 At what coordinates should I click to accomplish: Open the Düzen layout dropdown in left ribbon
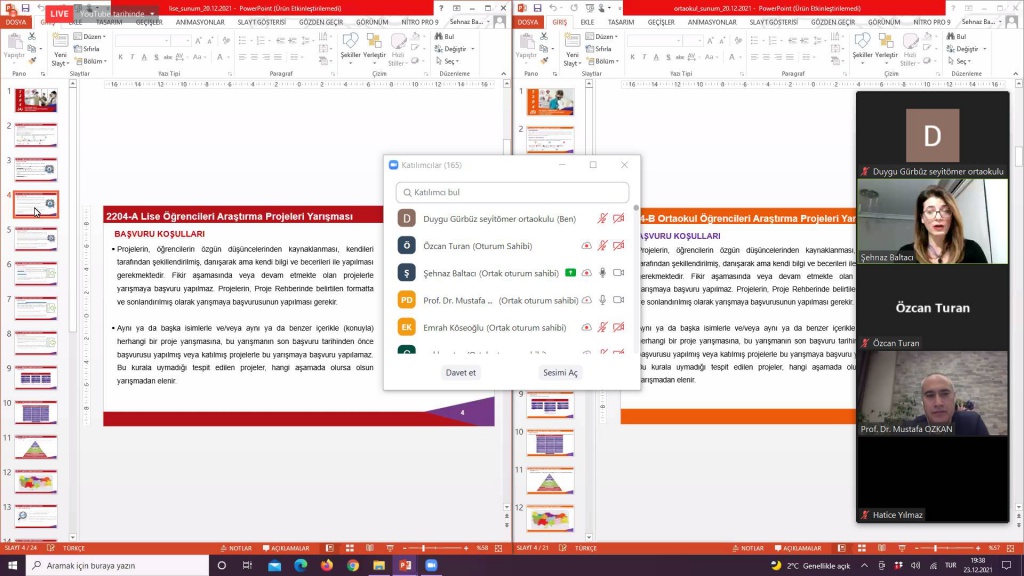[x=92, y=36]
